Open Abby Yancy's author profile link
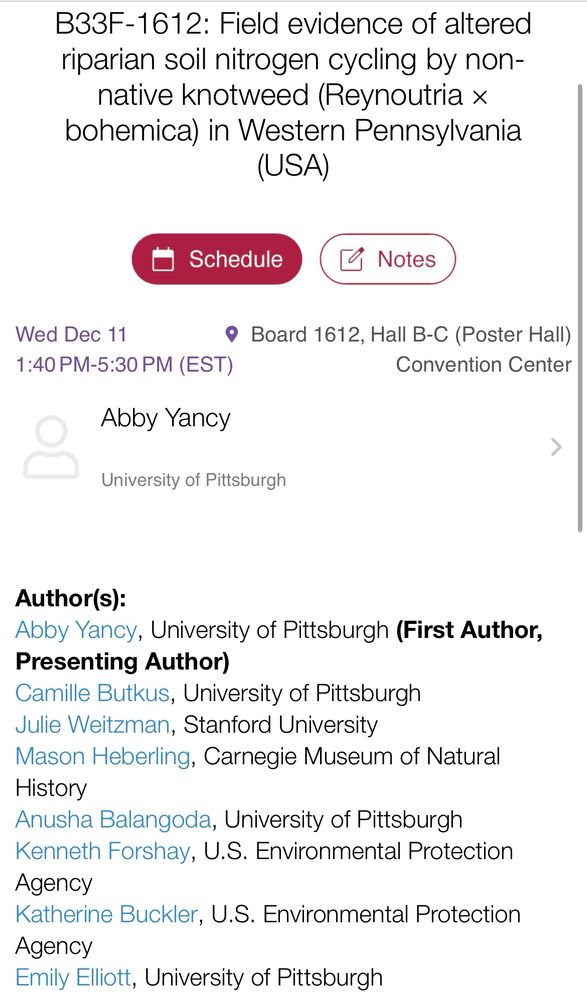587x1000 pixels. [x=75, y=630]
